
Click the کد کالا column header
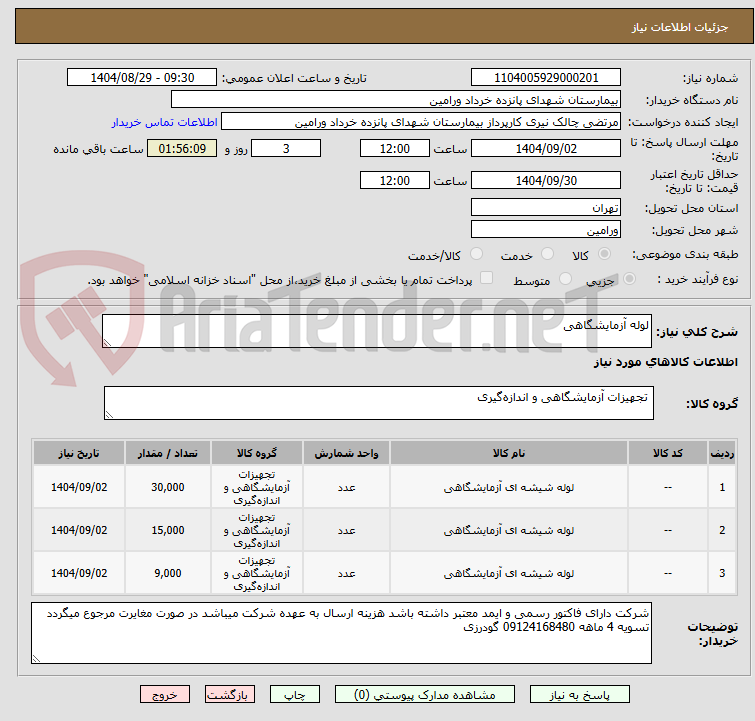pyautogui.click(x=667, y=453)
